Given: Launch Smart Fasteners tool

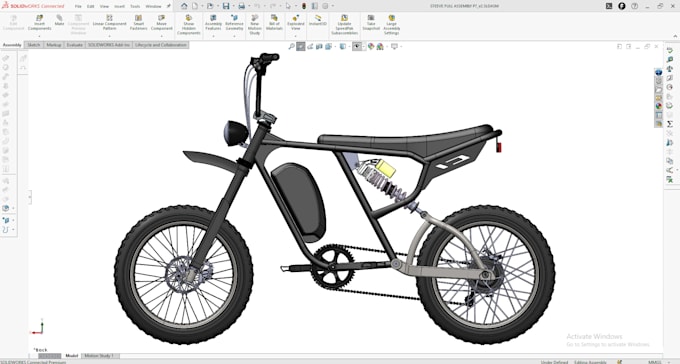Looking at the screenshot, I should click(x=138, y=23).
